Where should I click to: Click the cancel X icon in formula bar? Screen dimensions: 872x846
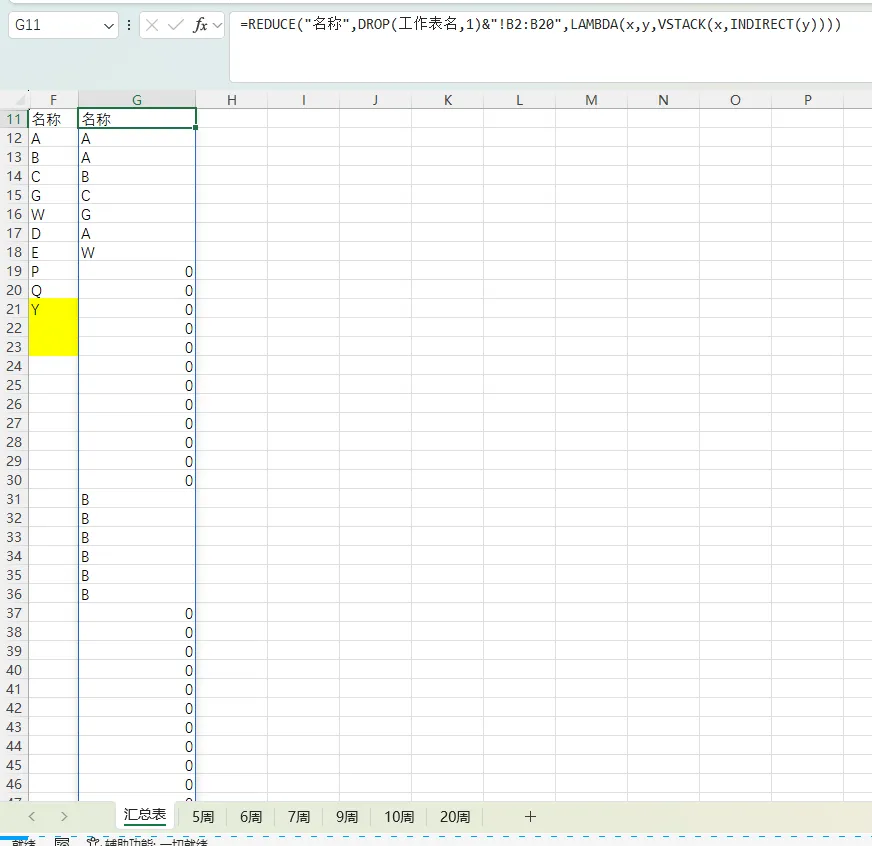tap(152, 25)
